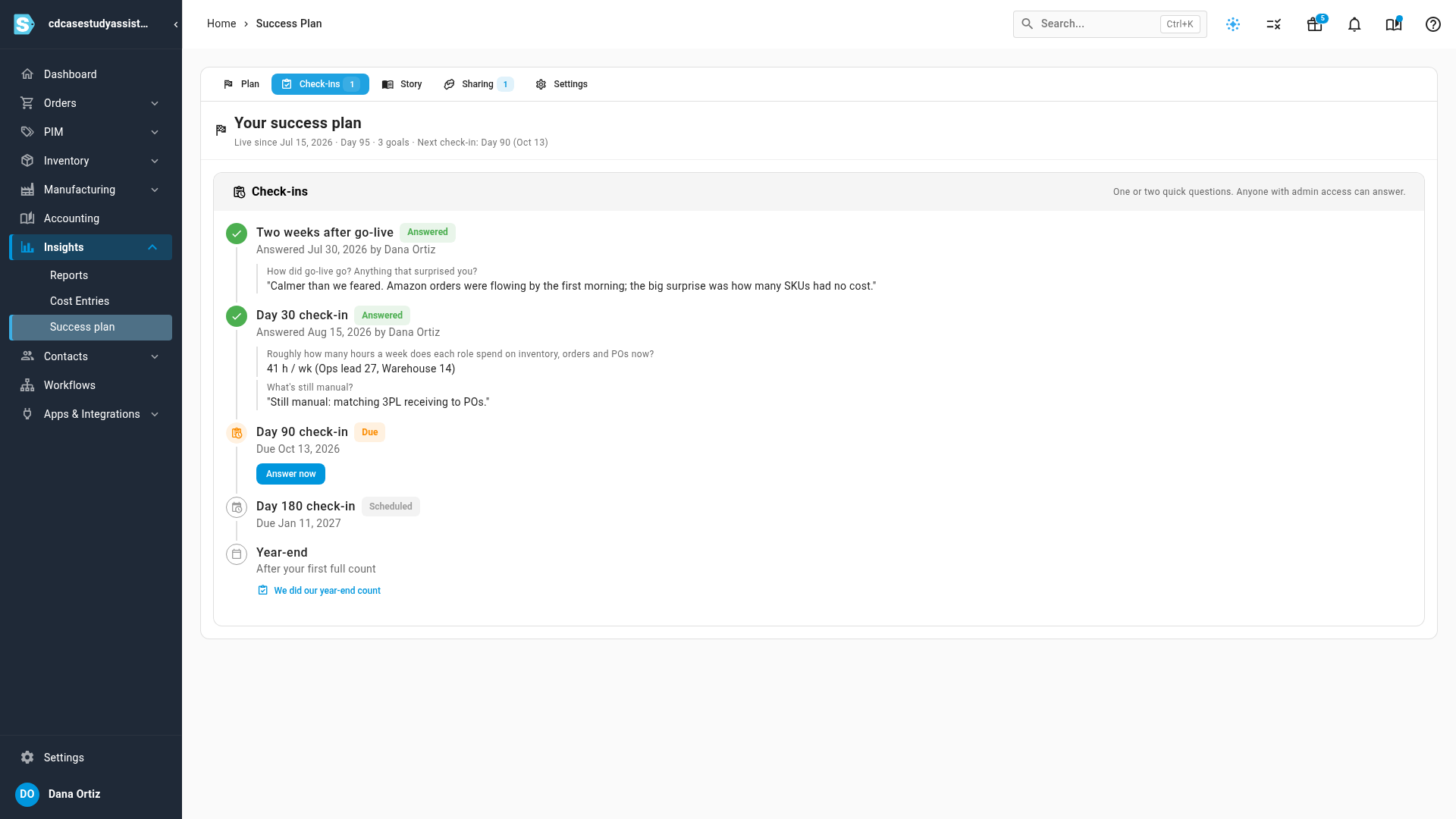Open the AI assistant sparkle icon in top bar
Image resolution: width=1456 pixels, height=819 pixels.
tap(1233, 24)
